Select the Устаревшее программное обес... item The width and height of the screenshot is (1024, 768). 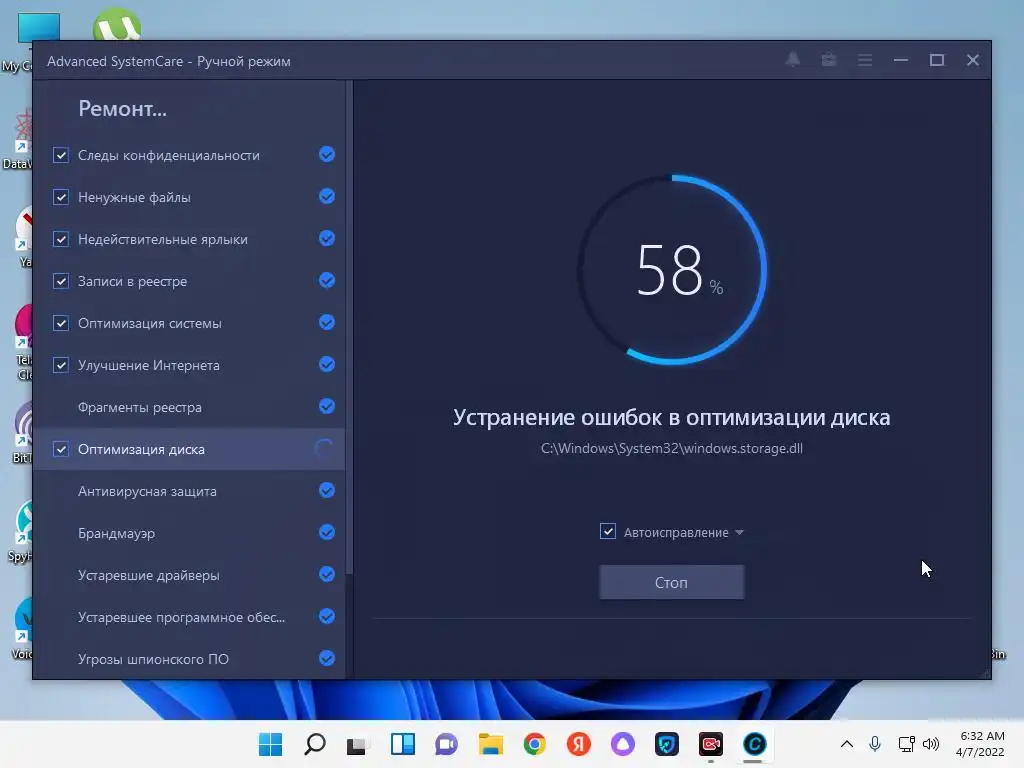(189, 617)
